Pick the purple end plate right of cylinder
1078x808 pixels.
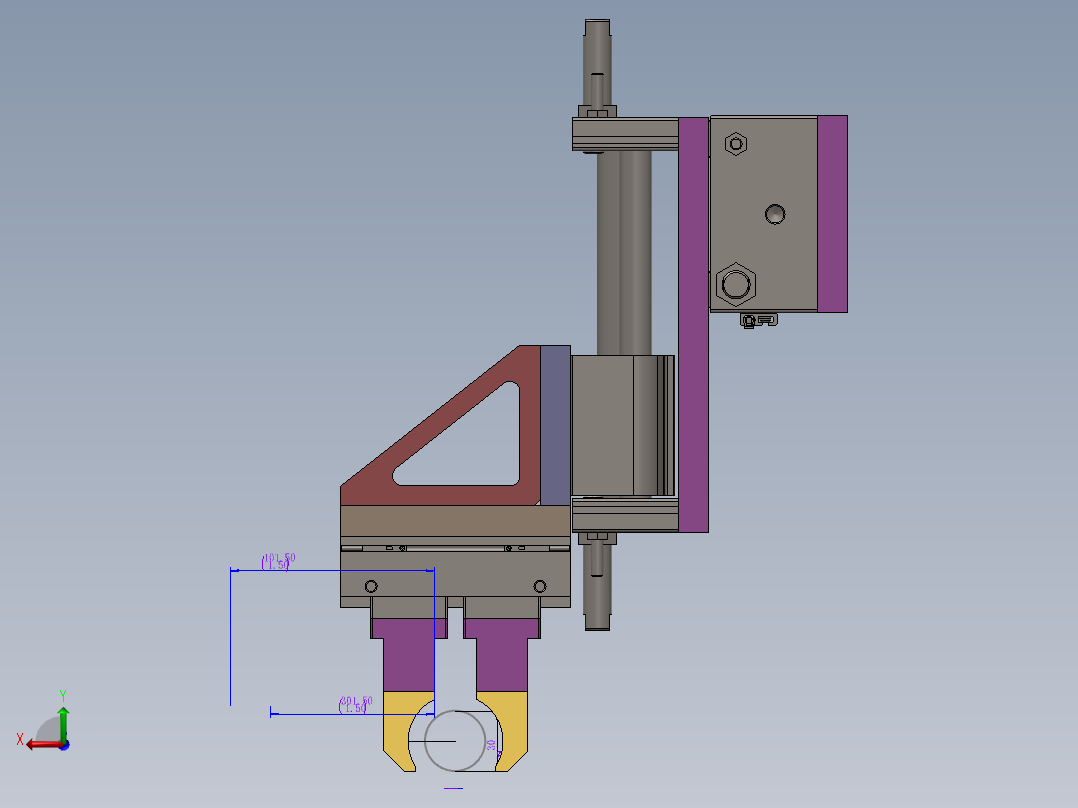point(832,214)
